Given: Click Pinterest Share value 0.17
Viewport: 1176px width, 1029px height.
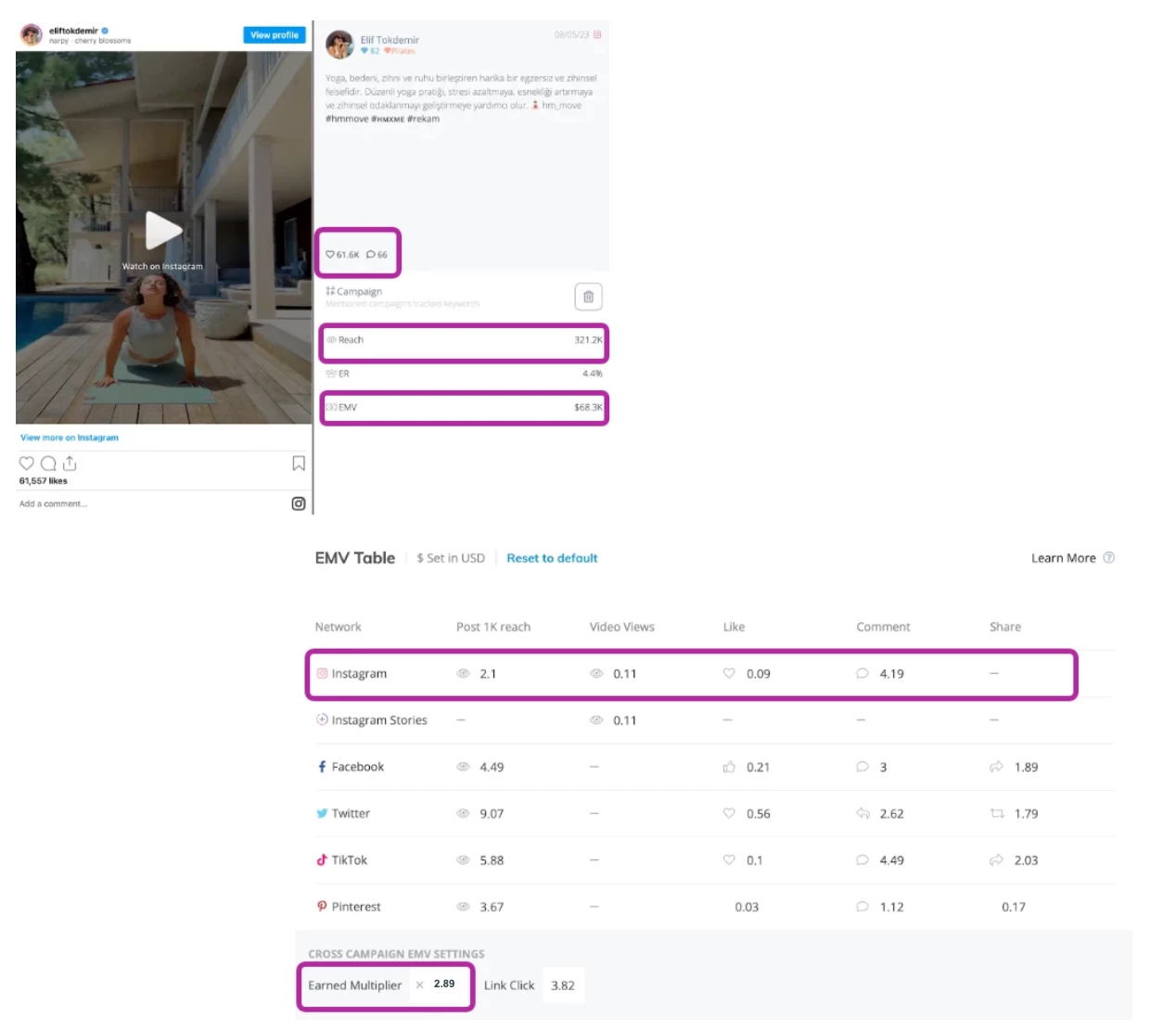Looking at the screenshot, I should click(x=1014, y=907).
